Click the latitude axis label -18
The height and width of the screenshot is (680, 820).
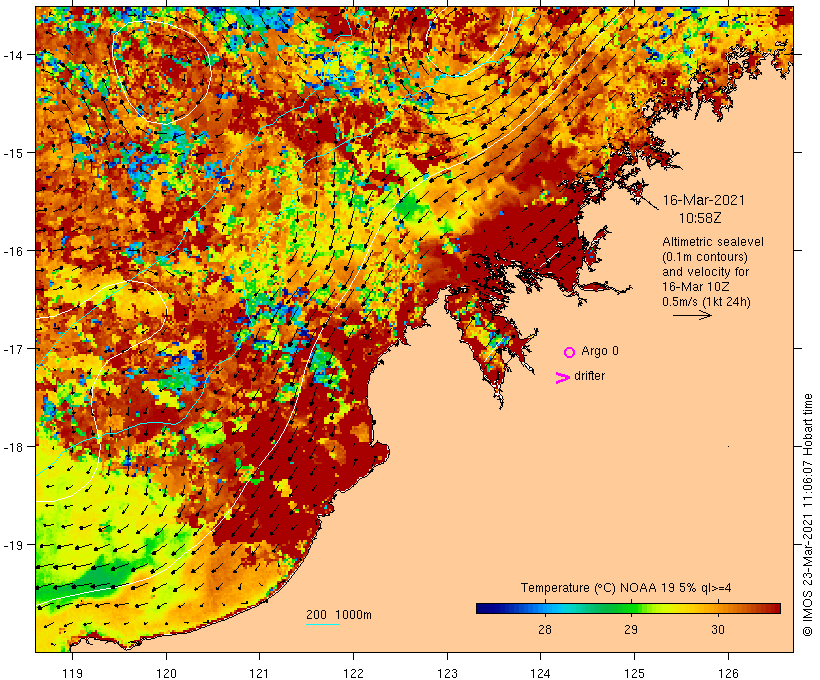point(13,447)
